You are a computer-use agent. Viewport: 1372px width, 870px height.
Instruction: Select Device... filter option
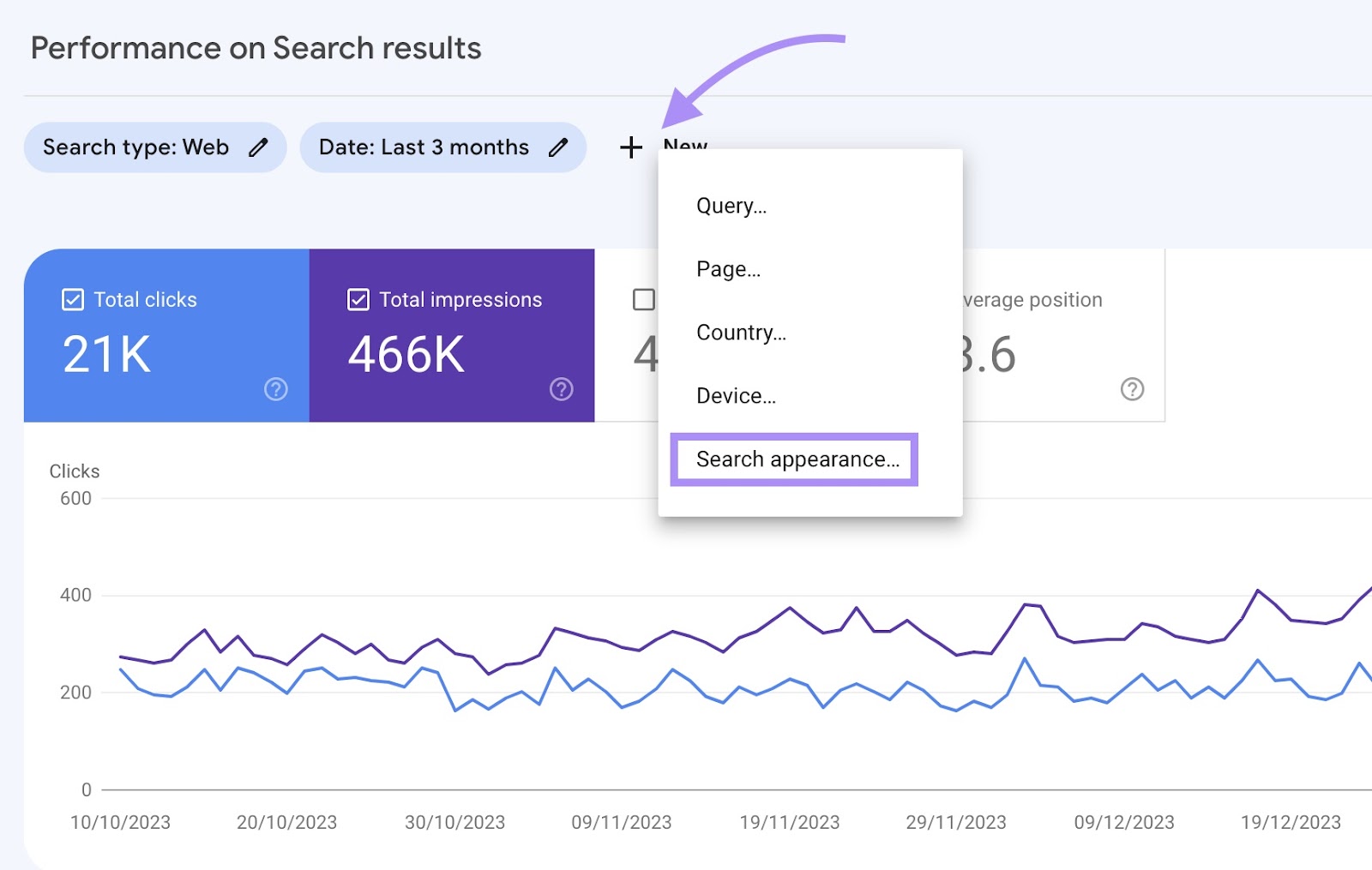pyautogui.click(x=736, y=396)
